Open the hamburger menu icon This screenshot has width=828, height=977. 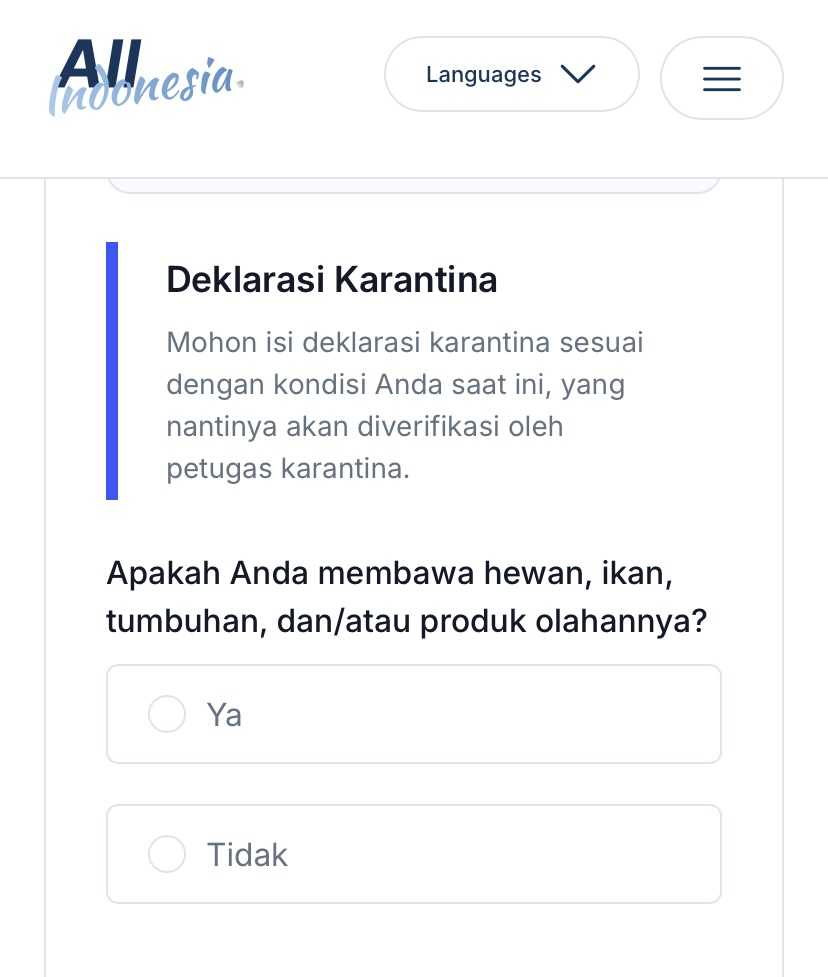pos(721,79)
